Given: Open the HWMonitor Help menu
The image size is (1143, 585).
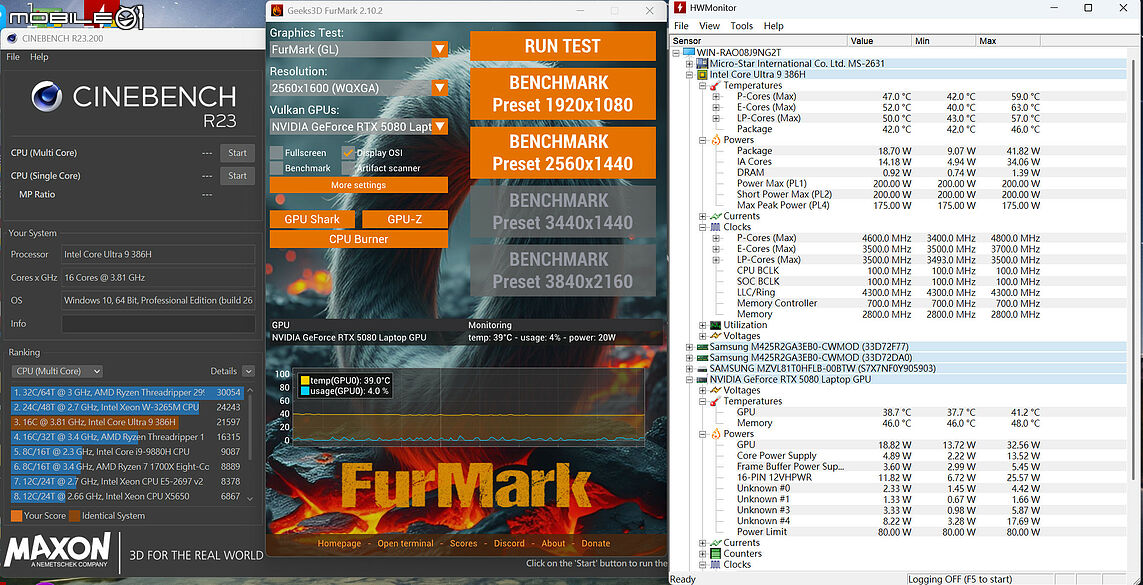Looking at the screenshot, I should [773, 25].
